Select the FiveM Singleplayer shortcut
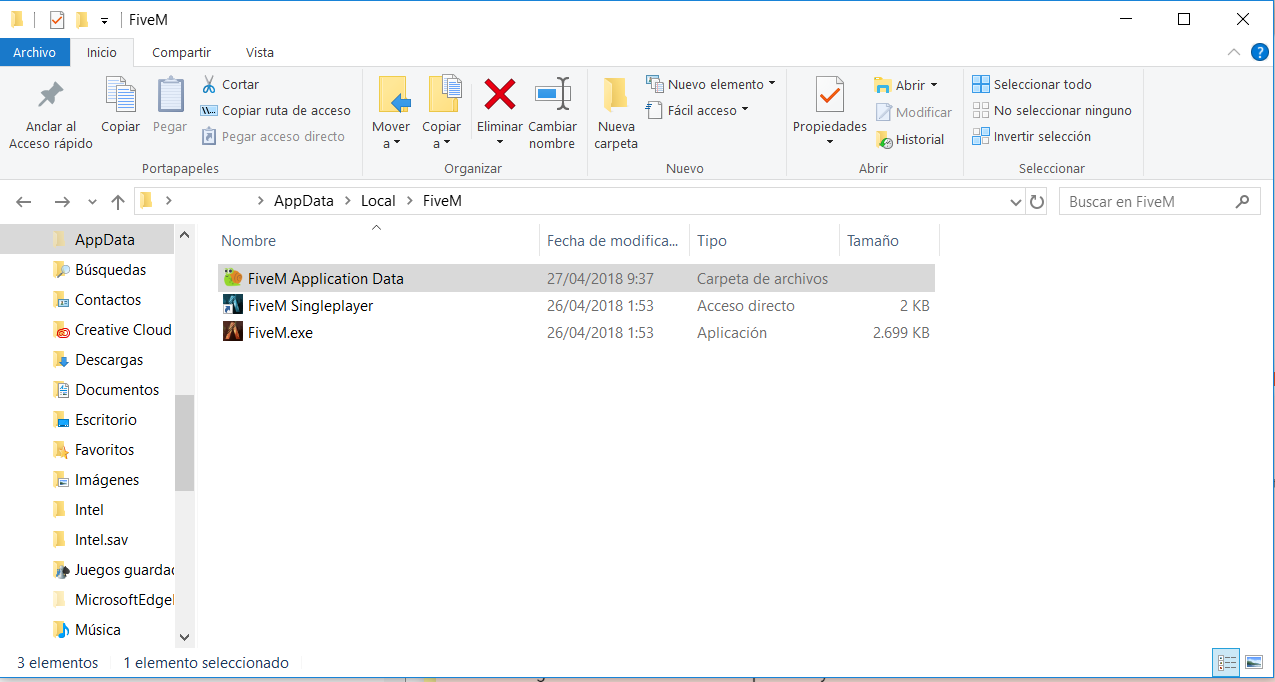The image size is (1275, 682). pos(575,306)
